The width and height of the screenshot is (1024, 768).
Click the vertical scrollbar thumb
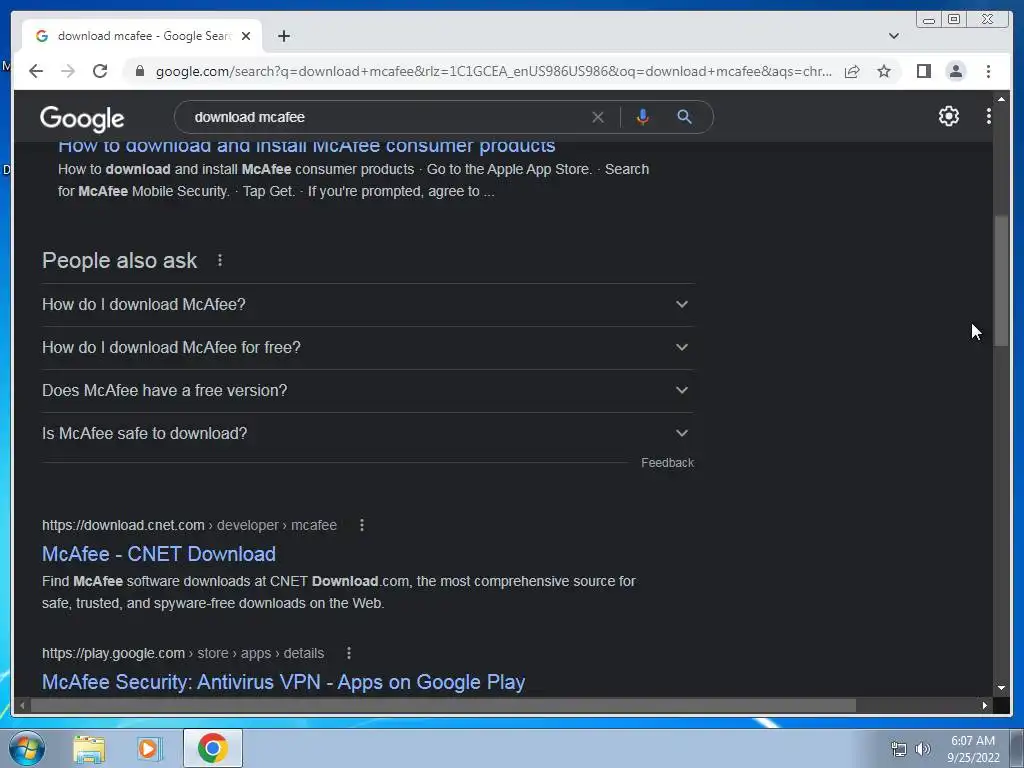[x=1000, y=281]
